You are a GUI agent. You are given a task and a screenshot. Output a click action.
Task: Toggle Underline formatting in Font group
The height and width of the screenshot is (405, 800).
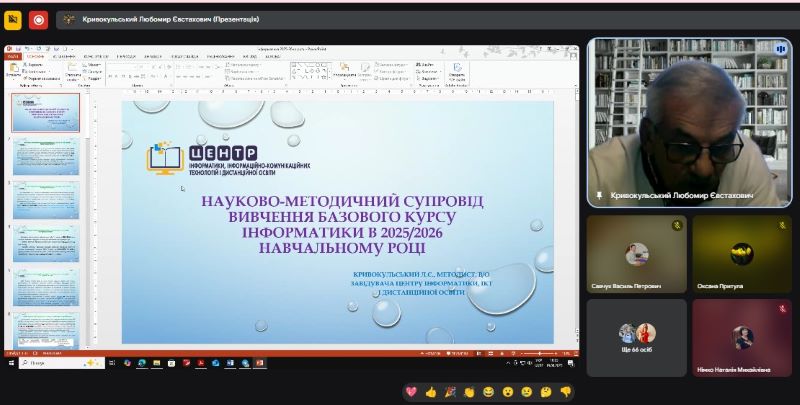(x=123, y=77)
